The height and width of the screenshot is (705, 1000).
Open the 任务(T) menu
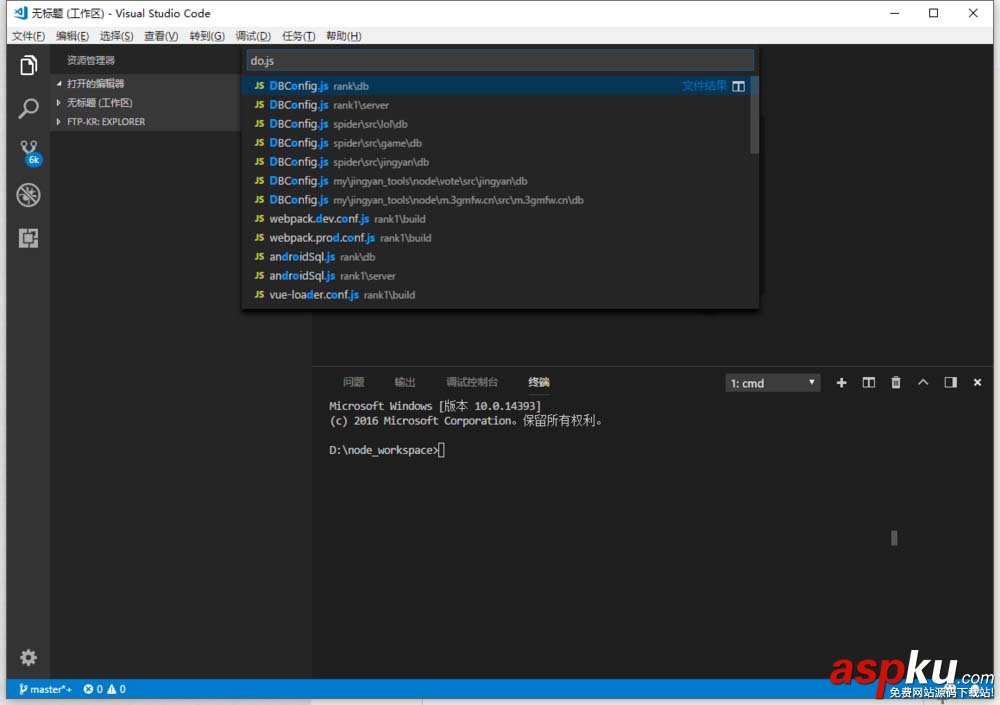coord(298,36)
